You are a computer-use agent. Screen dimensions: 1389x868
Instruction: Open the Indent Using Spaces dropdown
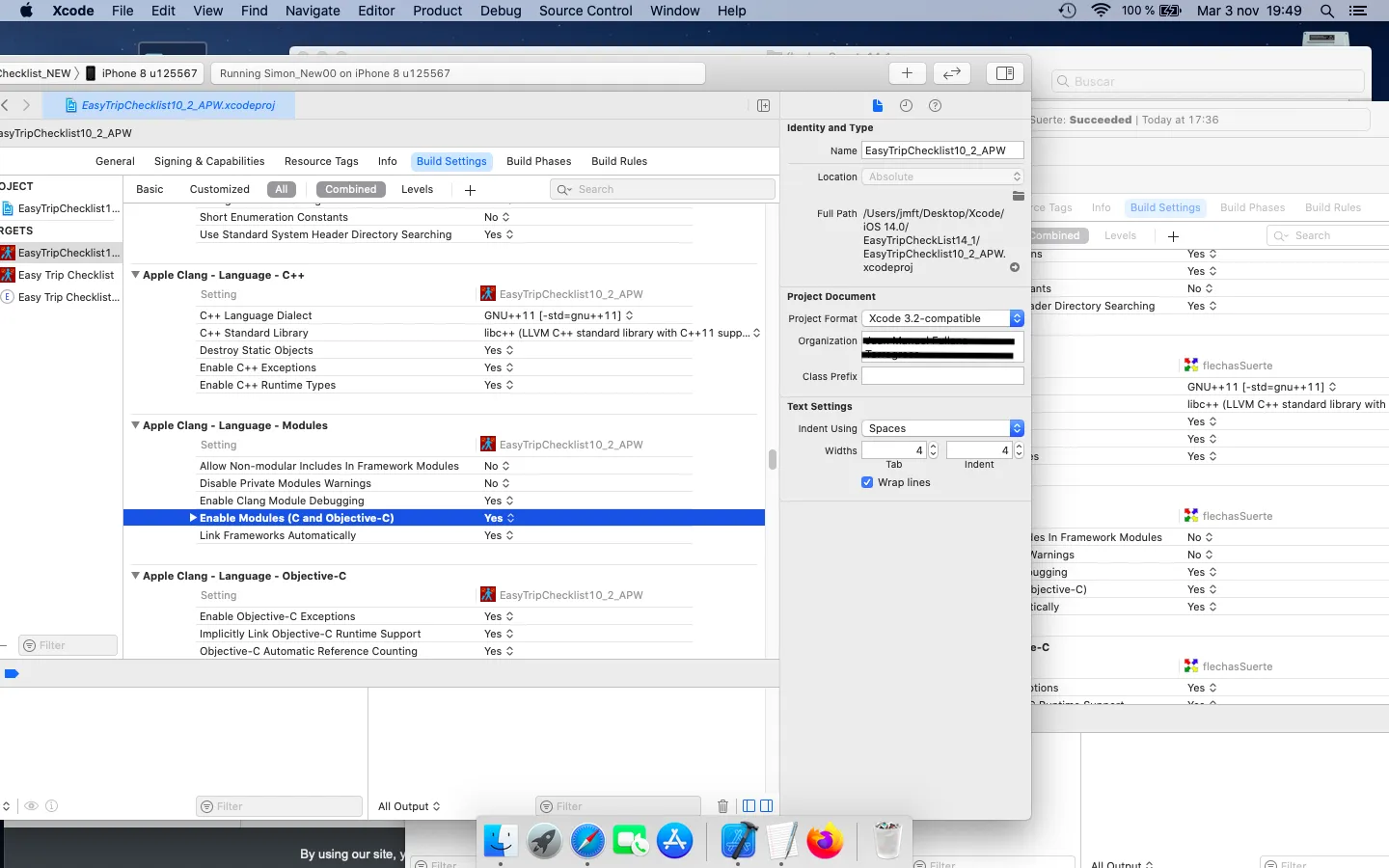coord(942,428)
